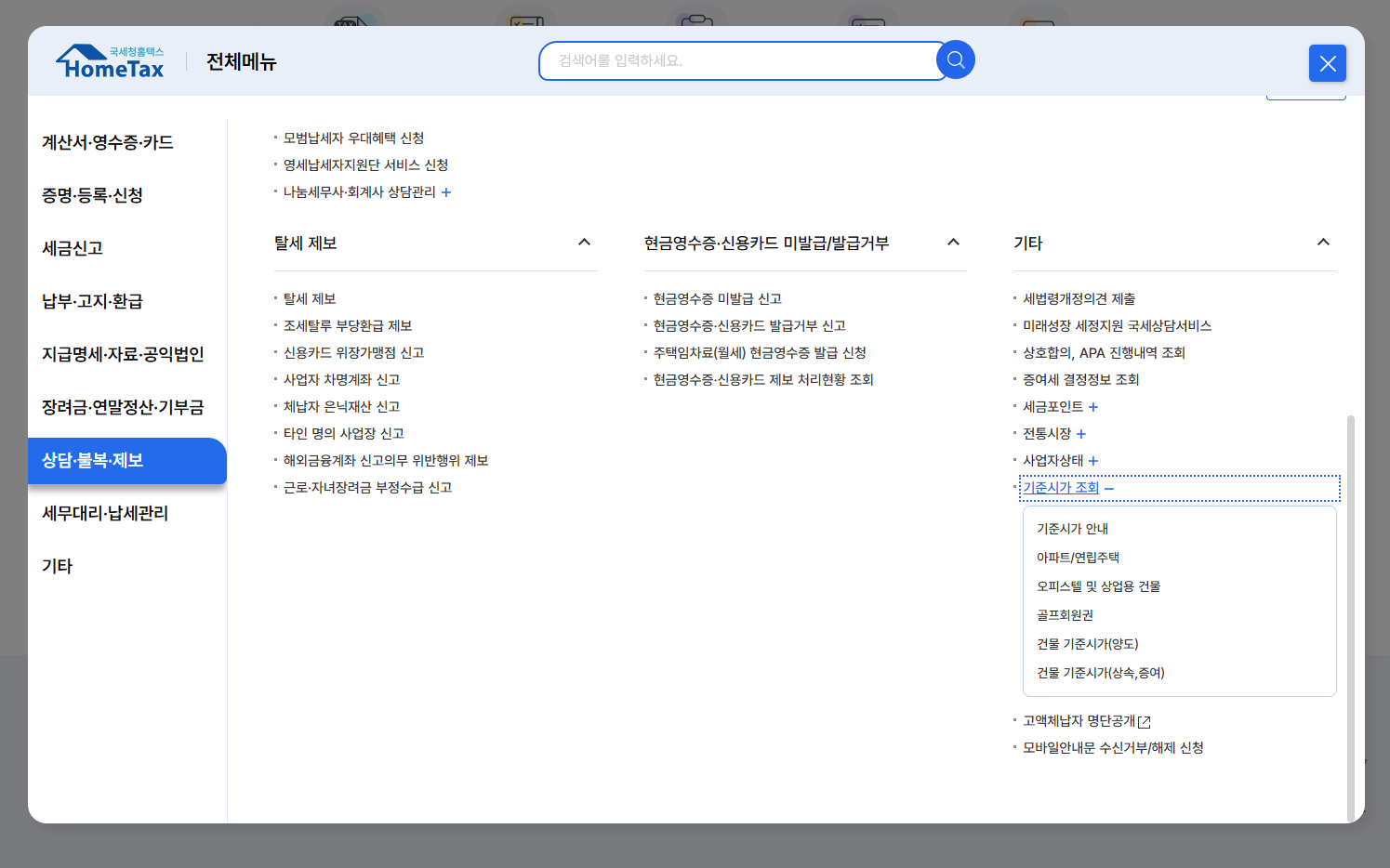This screenshot has height=868, width=1390.
Task: Collapse the 탈세 제보 section chevron
Action: coord(584,243)
